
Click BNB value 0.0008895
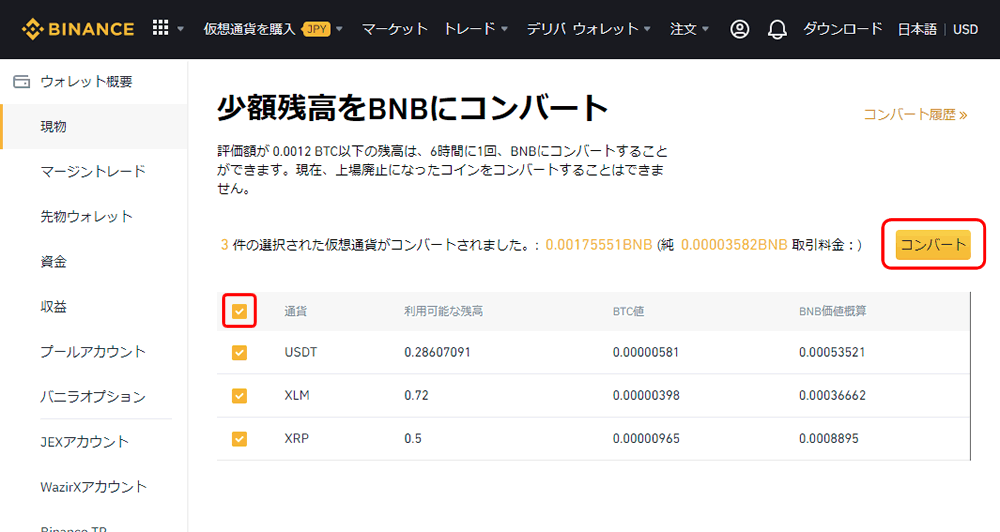point(828,438)
